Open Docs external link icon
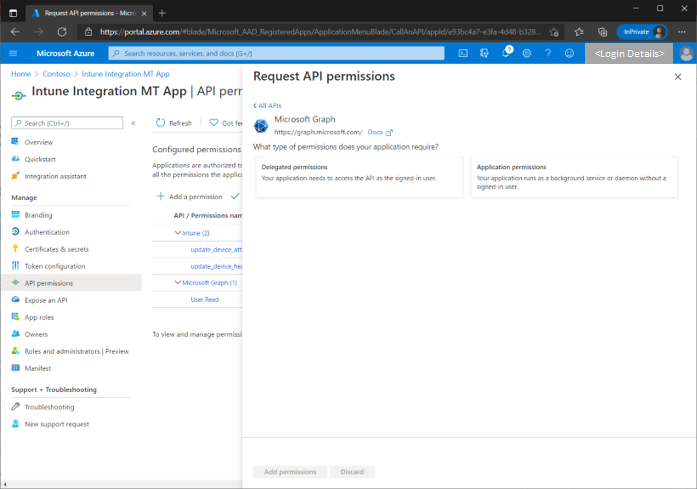Screen dimensions: 697x489 click(x=389, y=132)
